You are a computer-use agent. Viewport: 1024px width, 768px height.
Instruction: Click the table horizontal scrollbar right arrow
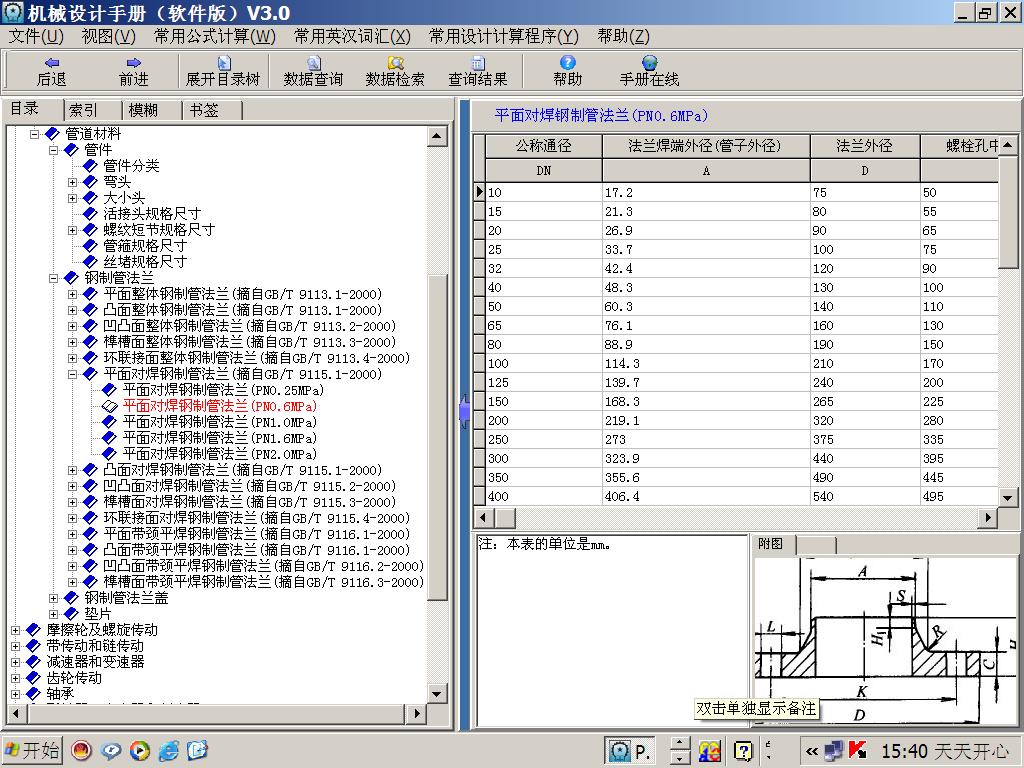coord(987,518)
